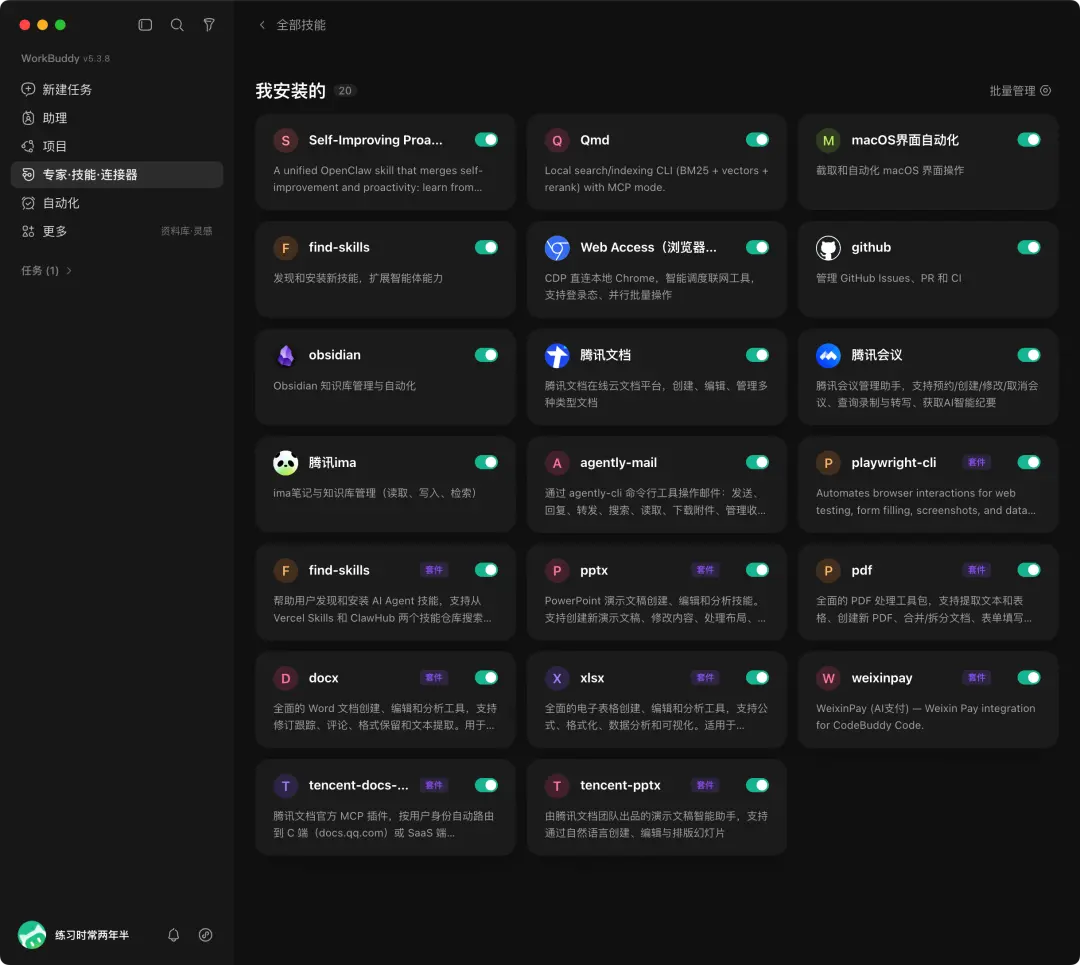Click the tencent-pptx T icon

[557, 785]
